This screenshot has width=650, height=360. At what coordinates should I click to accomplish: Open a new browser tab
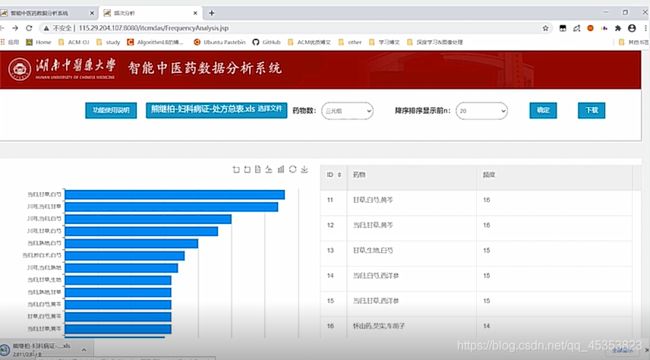coord(211,13)
